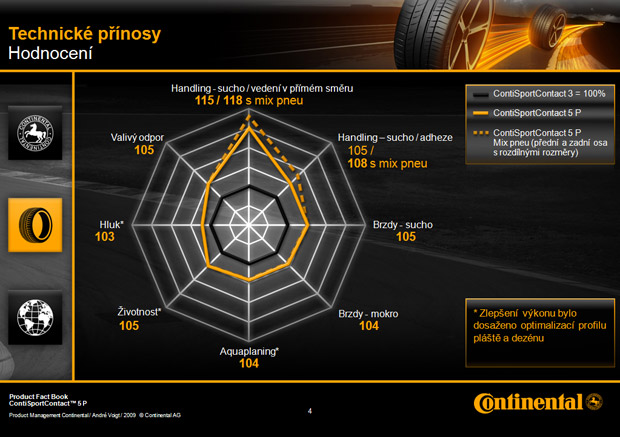The height and width of the screenshot is (437, 620).
Task: Click the 'Product Management Continental' copyright line
Action: [95, 415]
